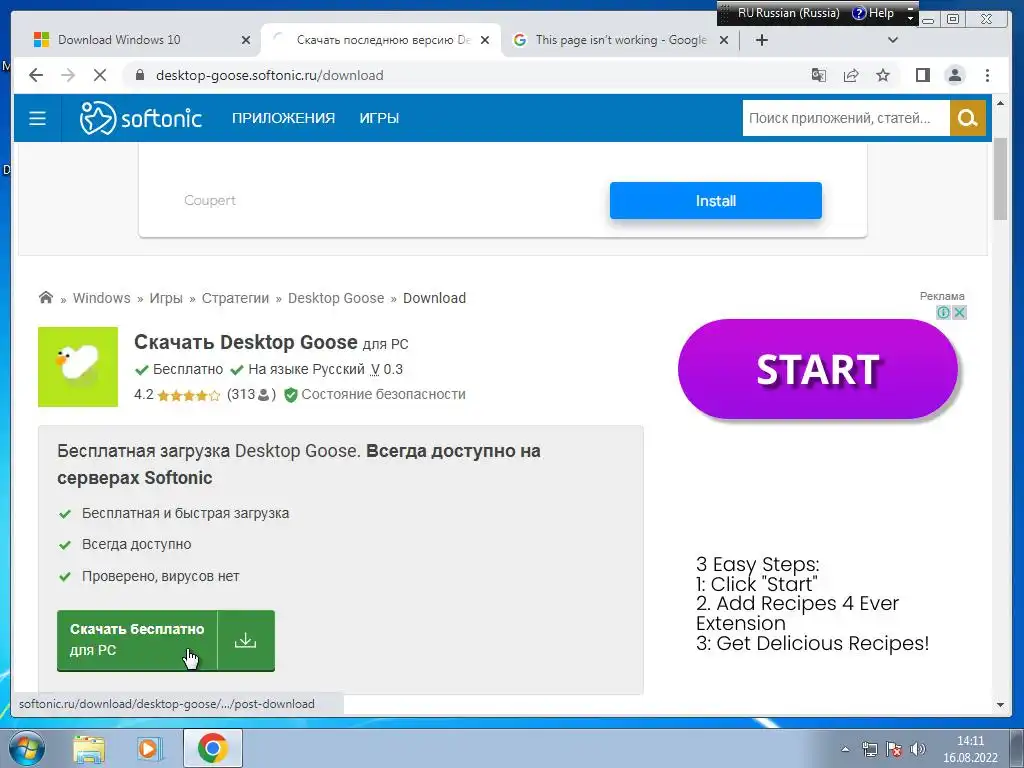Screen dimensions: 1024x768
Task: Open the Chrome profile avatar
Action: click(x=955, y=75)
